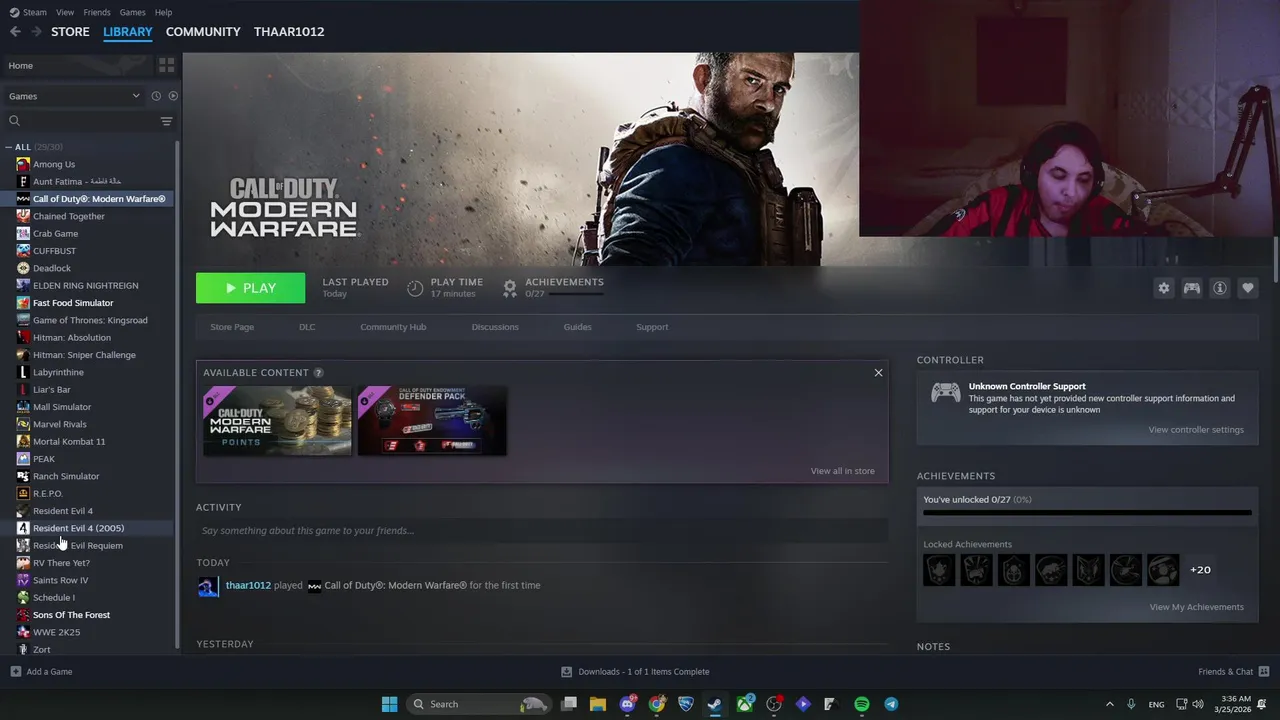Open Available Content help question mark
The image size is (1280, 720).
click(x=318, y=373)
